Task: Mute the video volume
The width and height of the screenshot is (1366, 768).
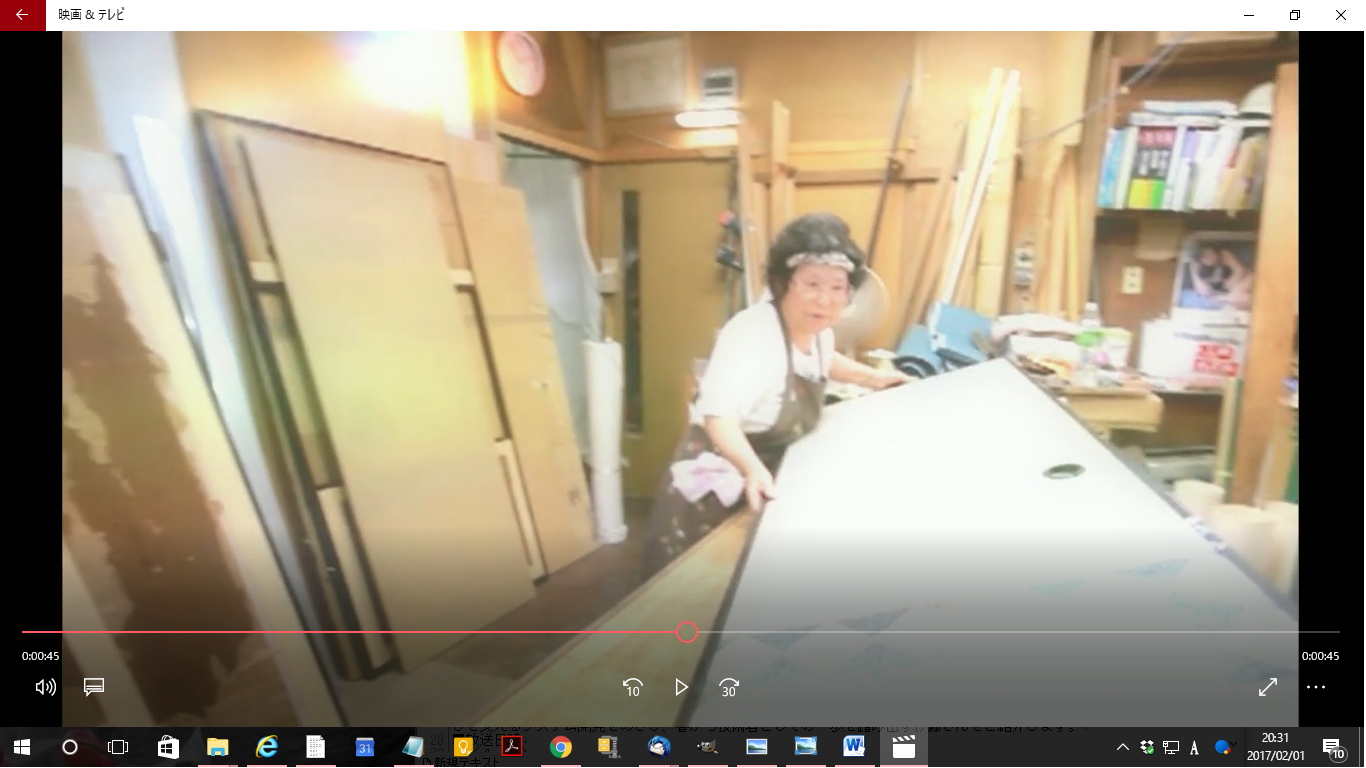Action: point(45,687)
